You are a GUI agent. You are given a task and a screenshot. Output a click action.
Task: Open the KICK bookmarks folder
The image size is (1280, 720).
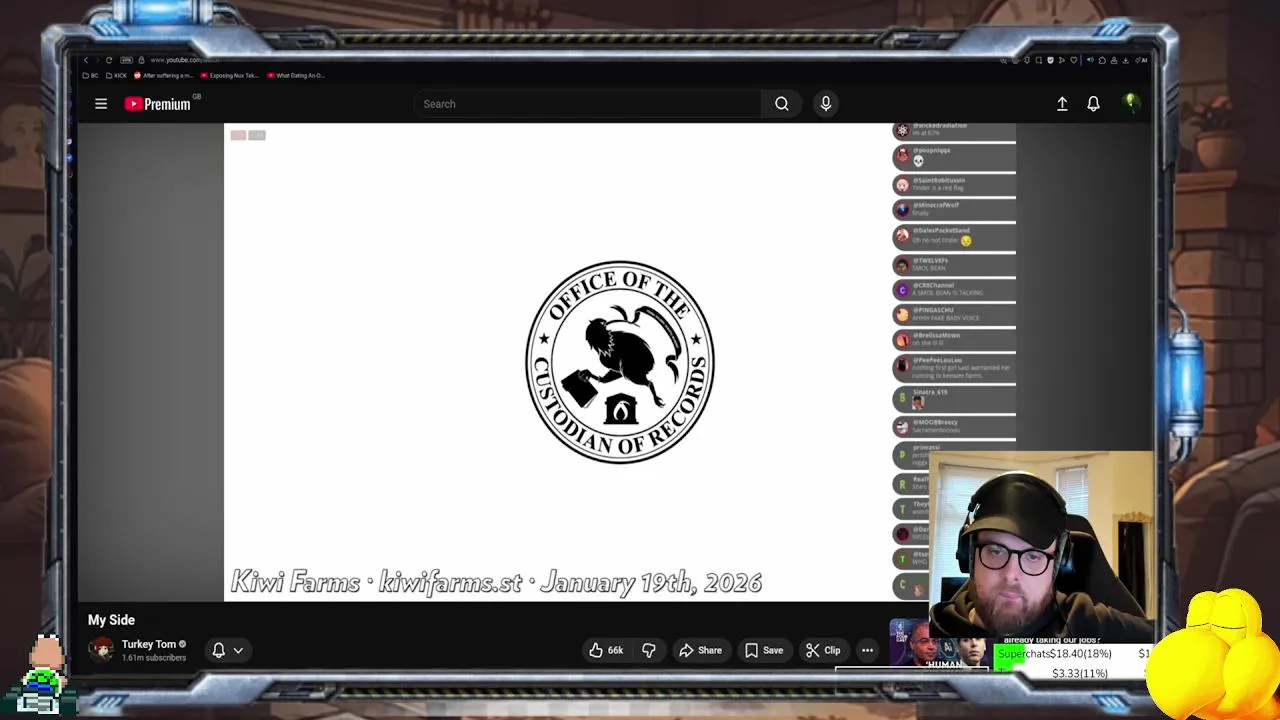116,75
